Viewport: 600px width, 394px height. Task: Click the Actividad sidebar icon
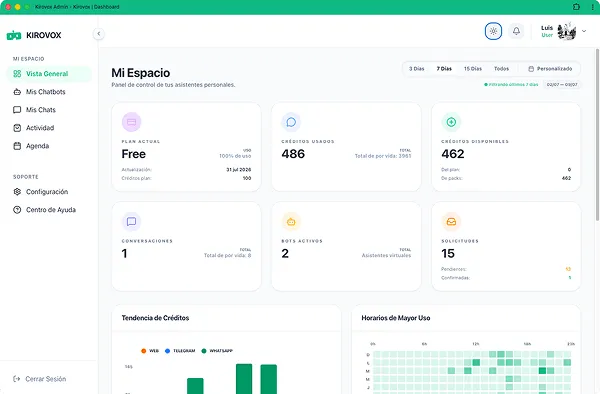17,128
